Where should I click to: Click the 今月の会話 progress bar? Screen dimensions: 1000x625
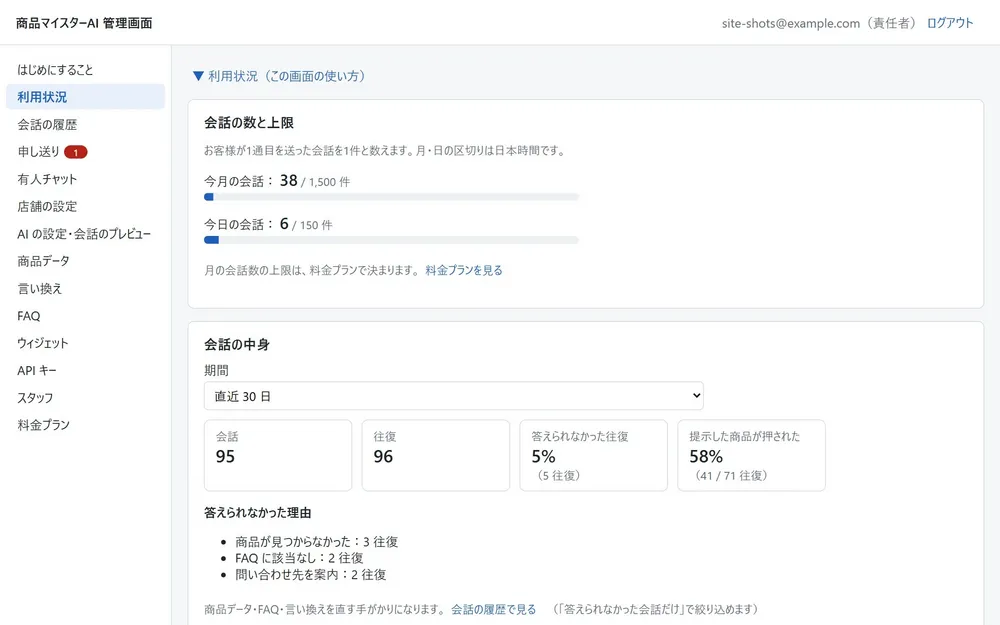coord(392,197)
